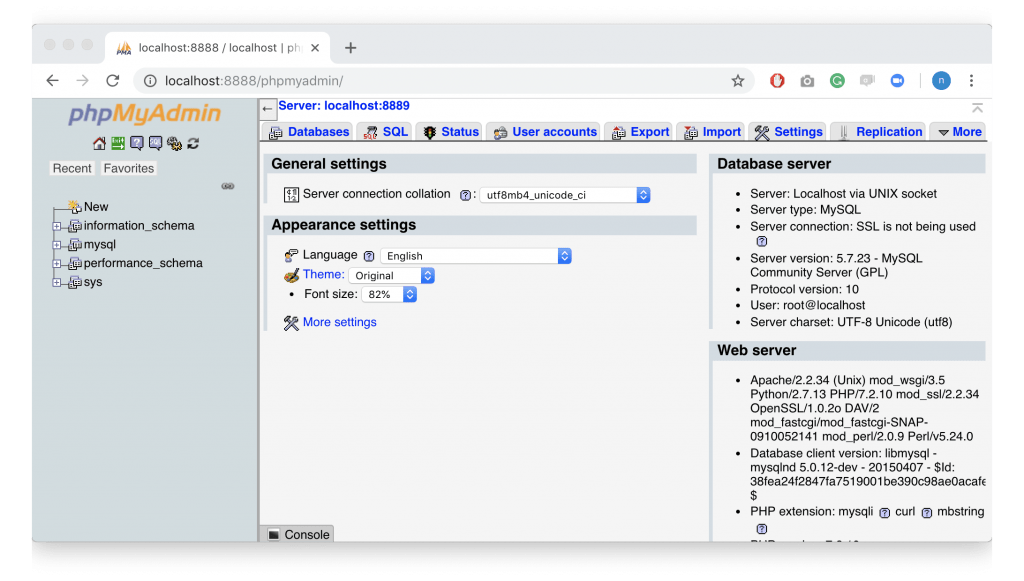Open phpMyAdmin documentation question-mark icon
The height and width of the screenshot is (581, 1024).
click(137, 143)
